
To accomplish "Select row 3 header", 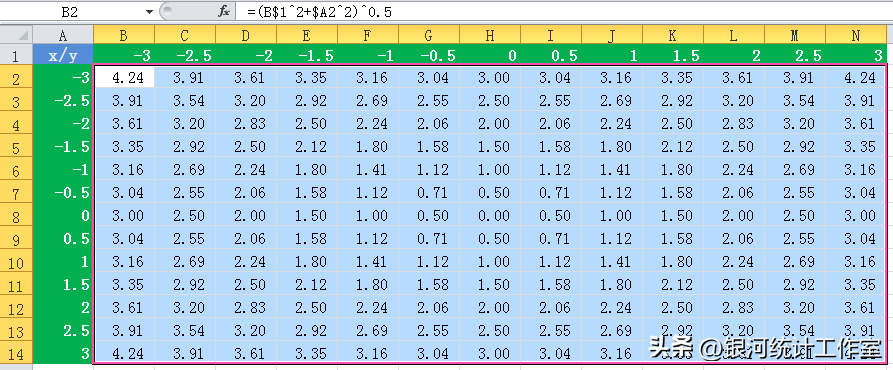I will (x=17, y=101).
